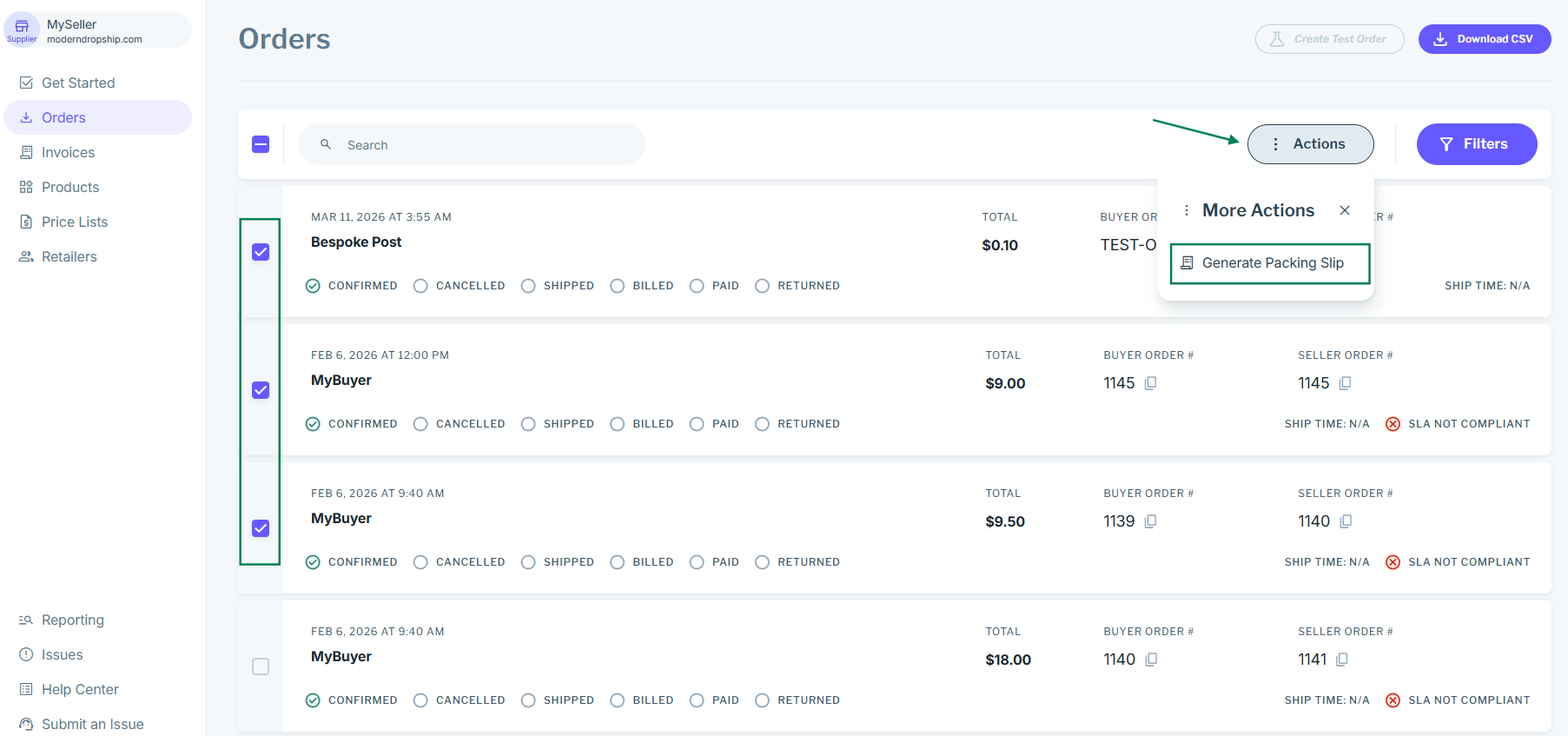Click the search magnifier icon
This screenshot has width=1568, height=736.
pyautogui.click(x=326, y=144)
